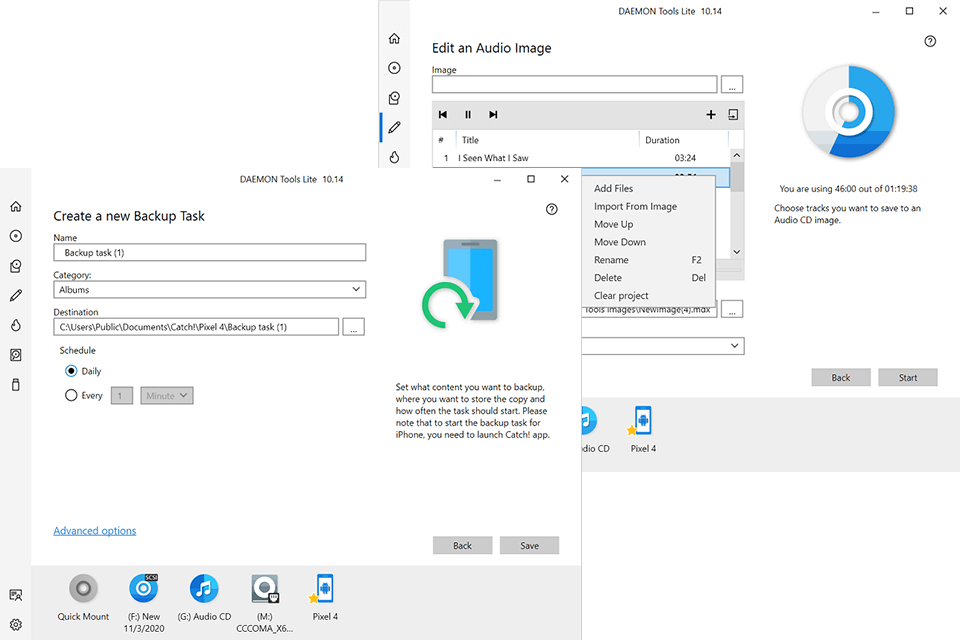Browse for Destination folder with ellipsis button
The height and width of the screenshot is (640, 960).
pos(353,327)
